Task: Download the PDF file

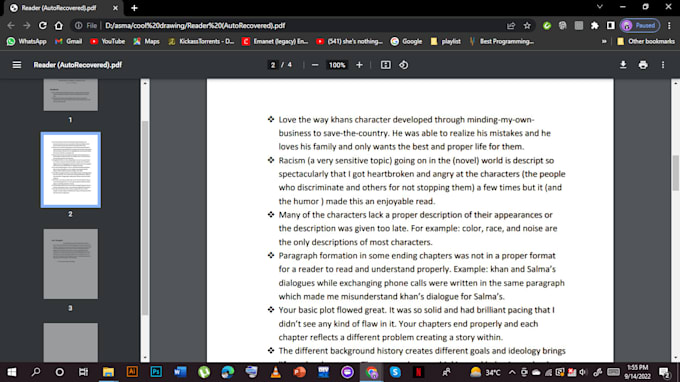Action: tap(623, 65)
